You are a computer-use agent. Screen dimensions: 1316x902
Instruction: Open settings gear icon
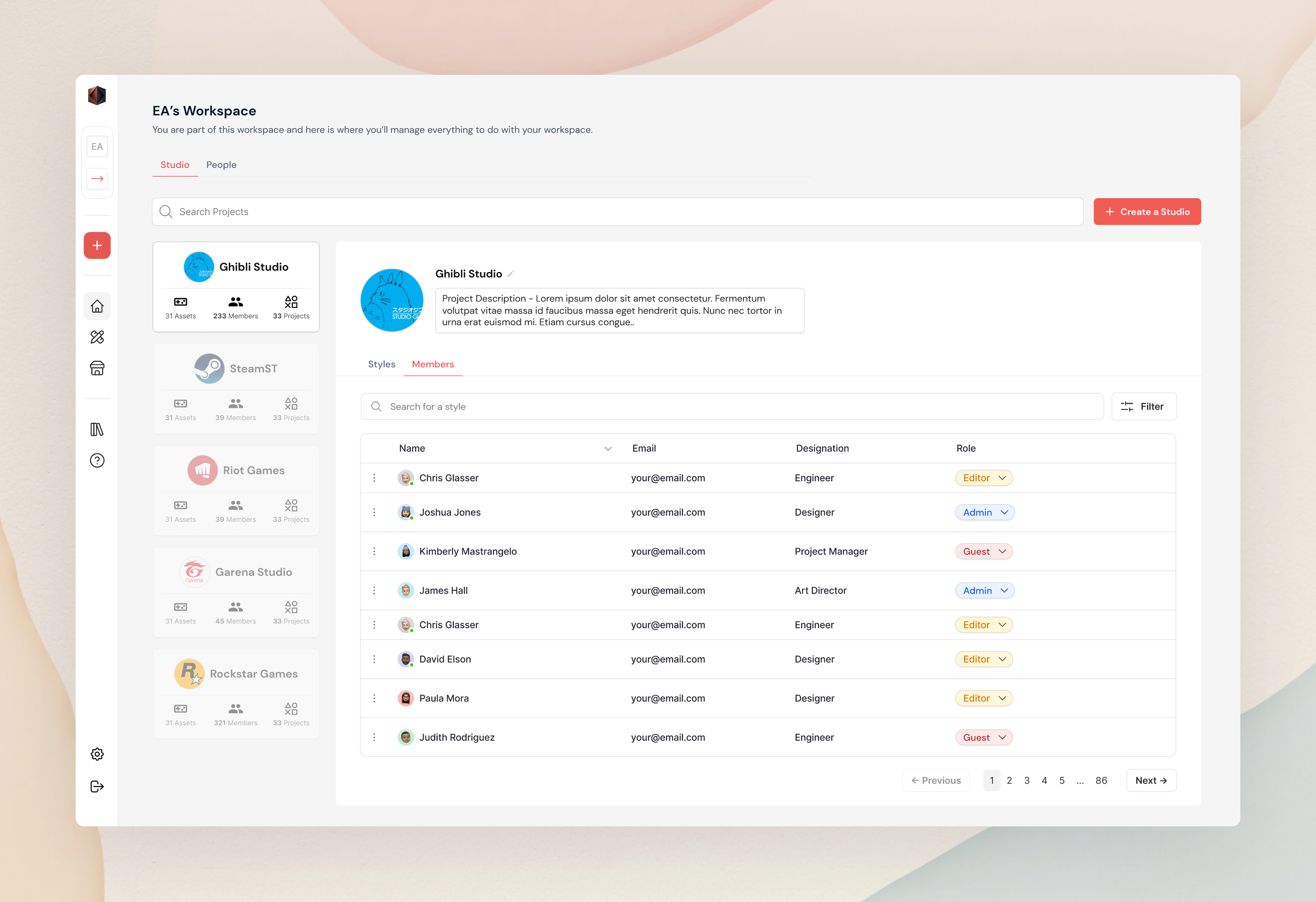click(97, 754)
